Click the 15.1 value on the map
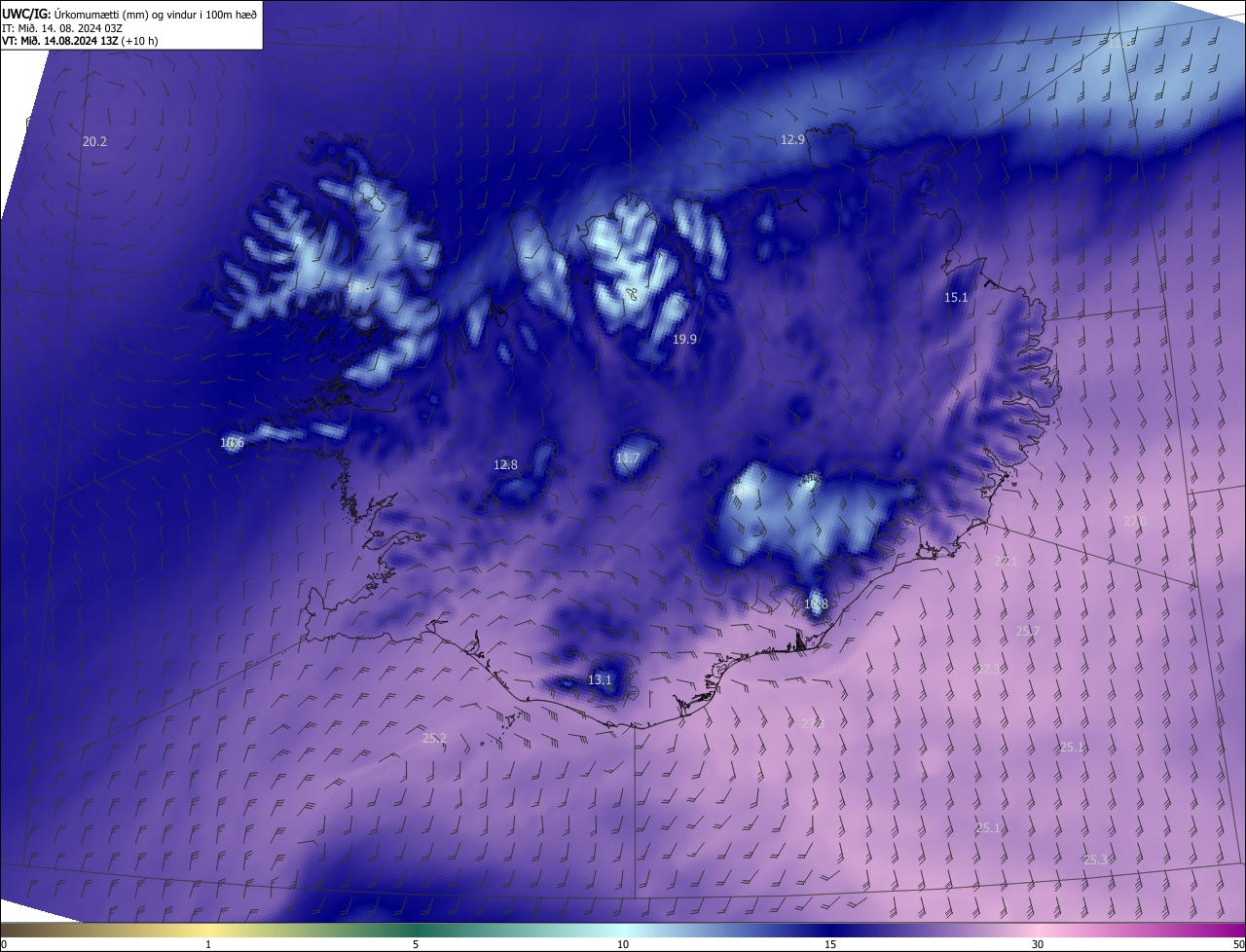 point(956,298)
